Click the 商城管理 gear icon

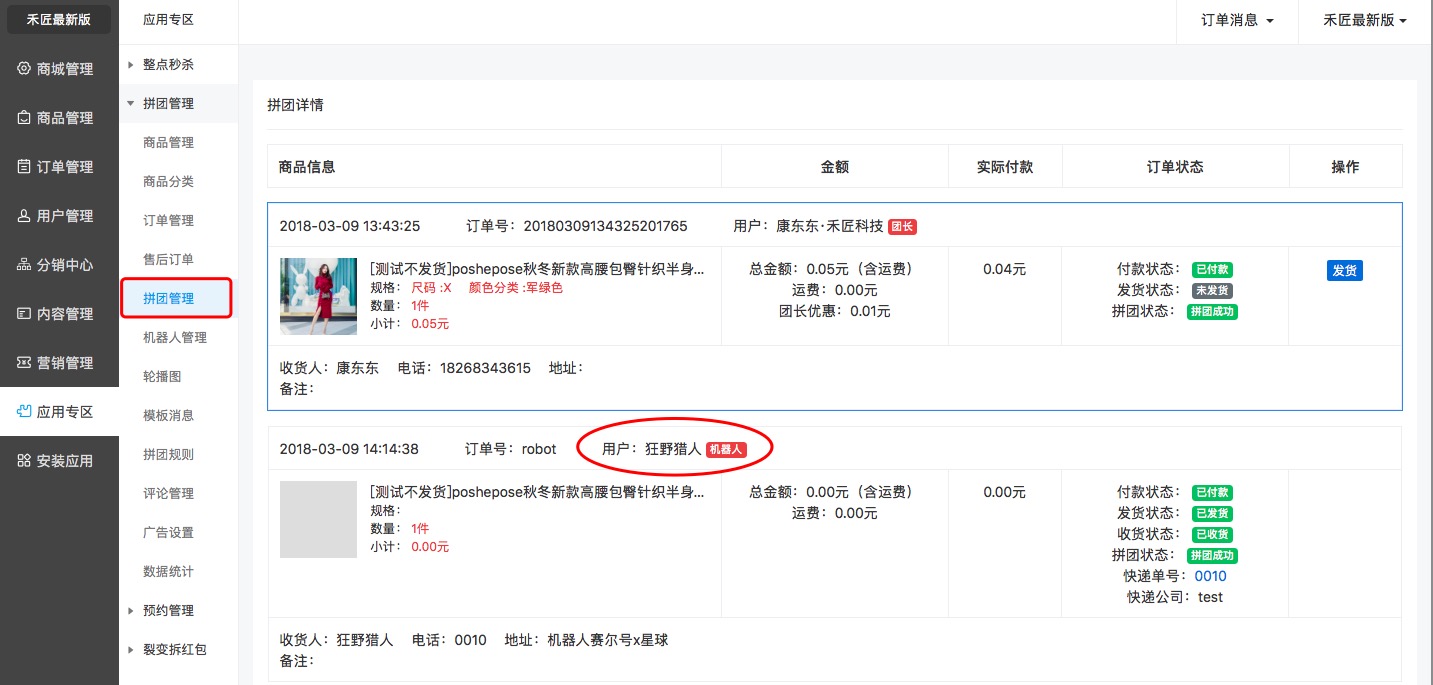[x=25, y=69]
